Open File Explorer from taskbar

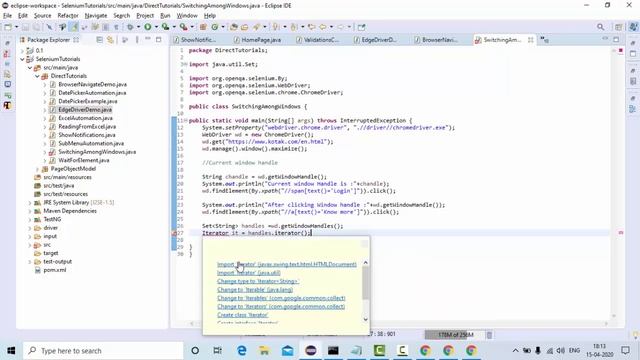coord(264,350)
